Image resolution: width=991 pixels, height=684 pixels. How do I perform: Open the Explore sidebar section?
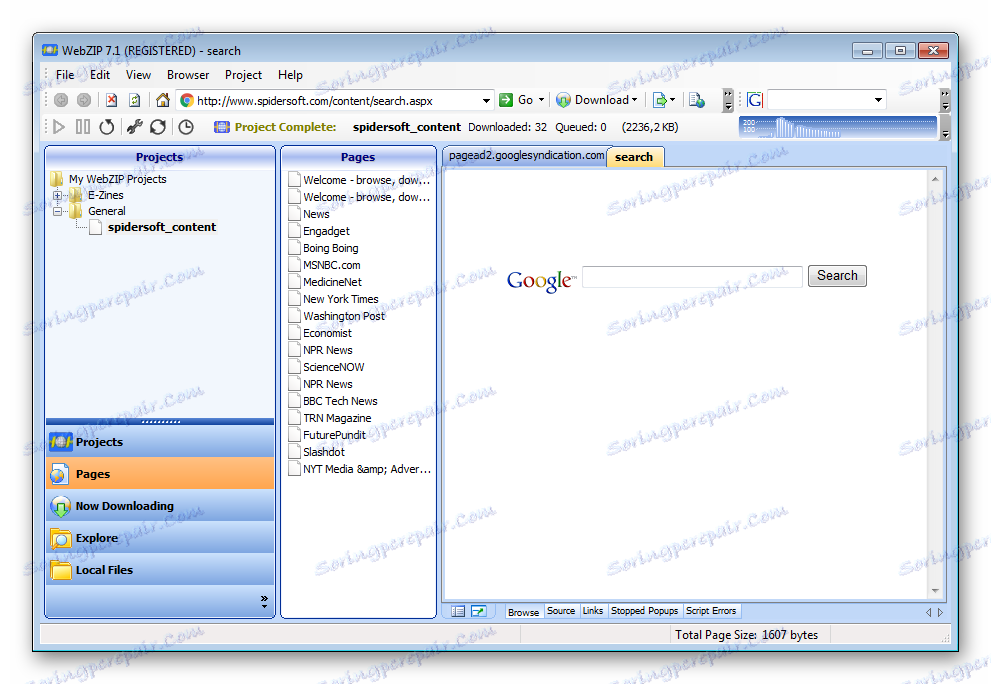click(160, 538)
